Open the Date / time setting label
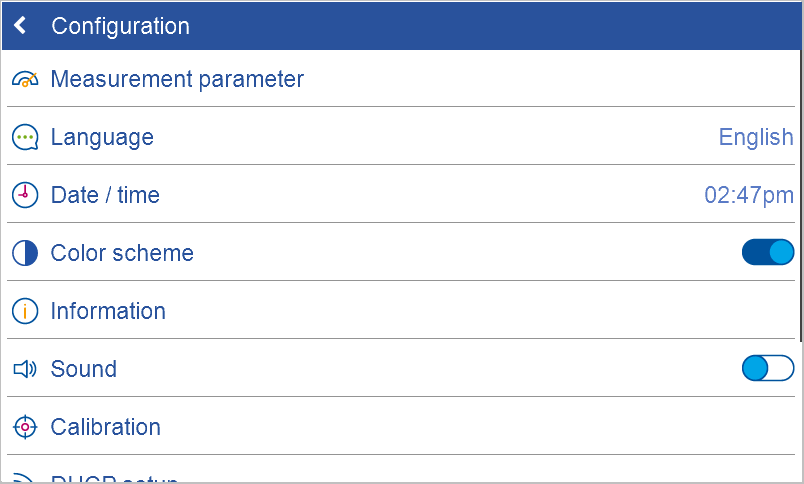Viewport: 804px width, 484px height. point(105,195)
